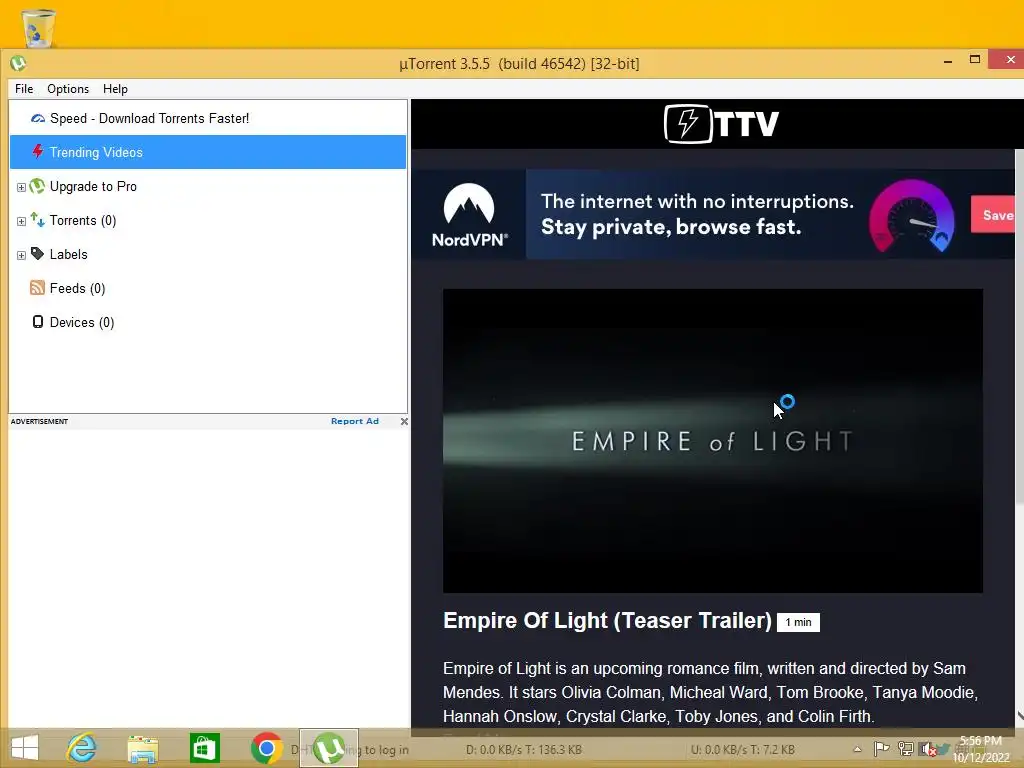The width and height of the screenshot is (1024, 768).
Task: Click scroll-down arrow of TTV panel
Action: pos(1019,717)
